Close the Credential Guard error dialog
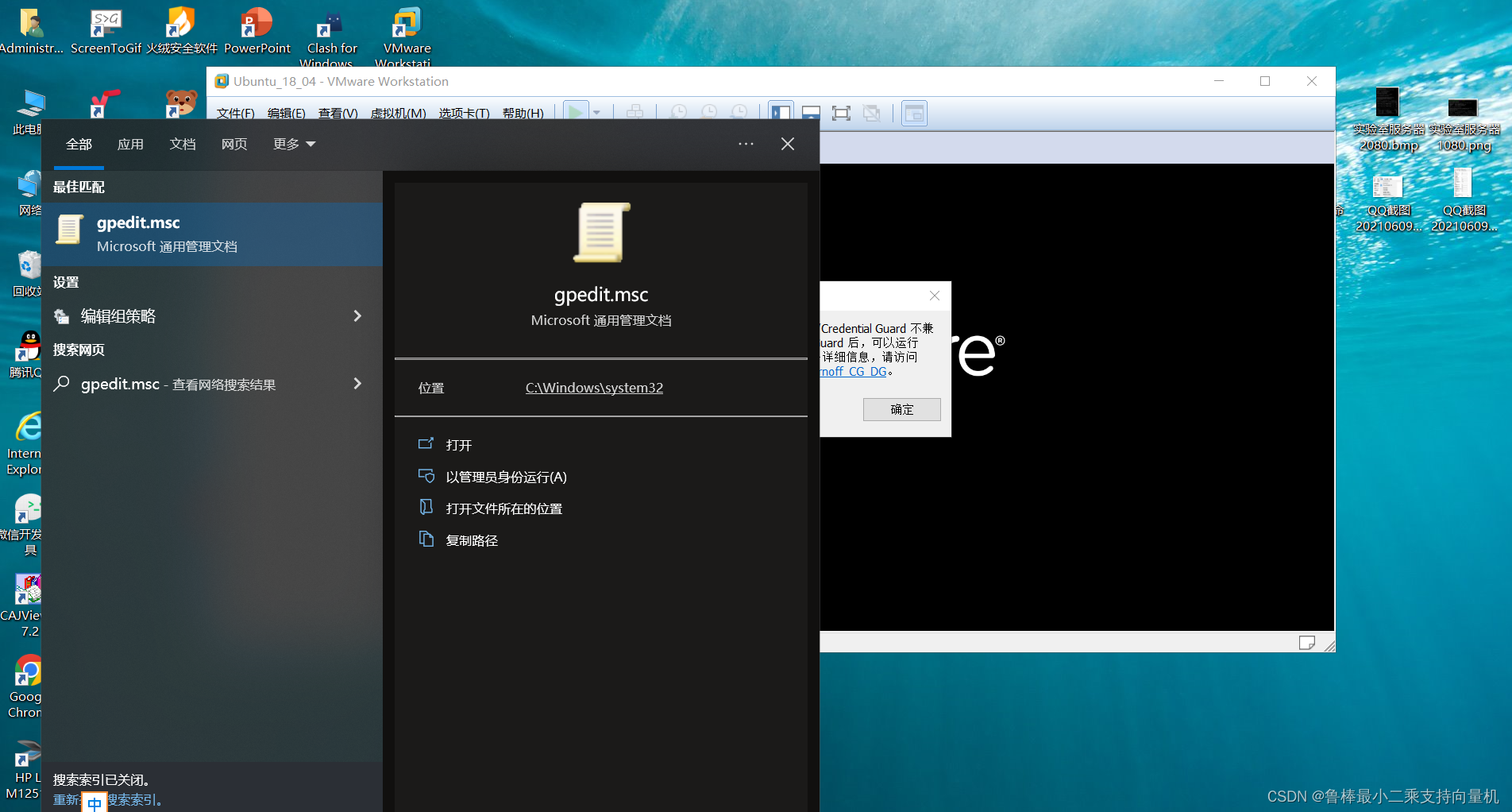Screen dimensions: 1512x812 point(935,296)
